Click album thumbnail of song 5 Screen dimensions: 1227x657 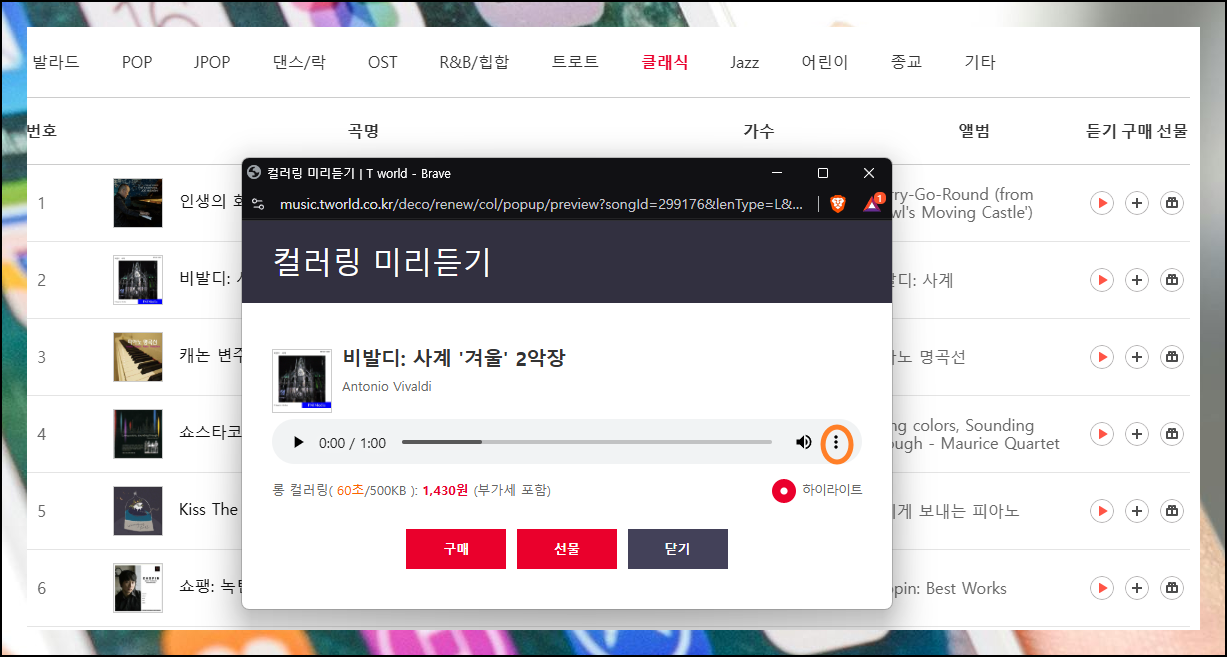point(138,511)
